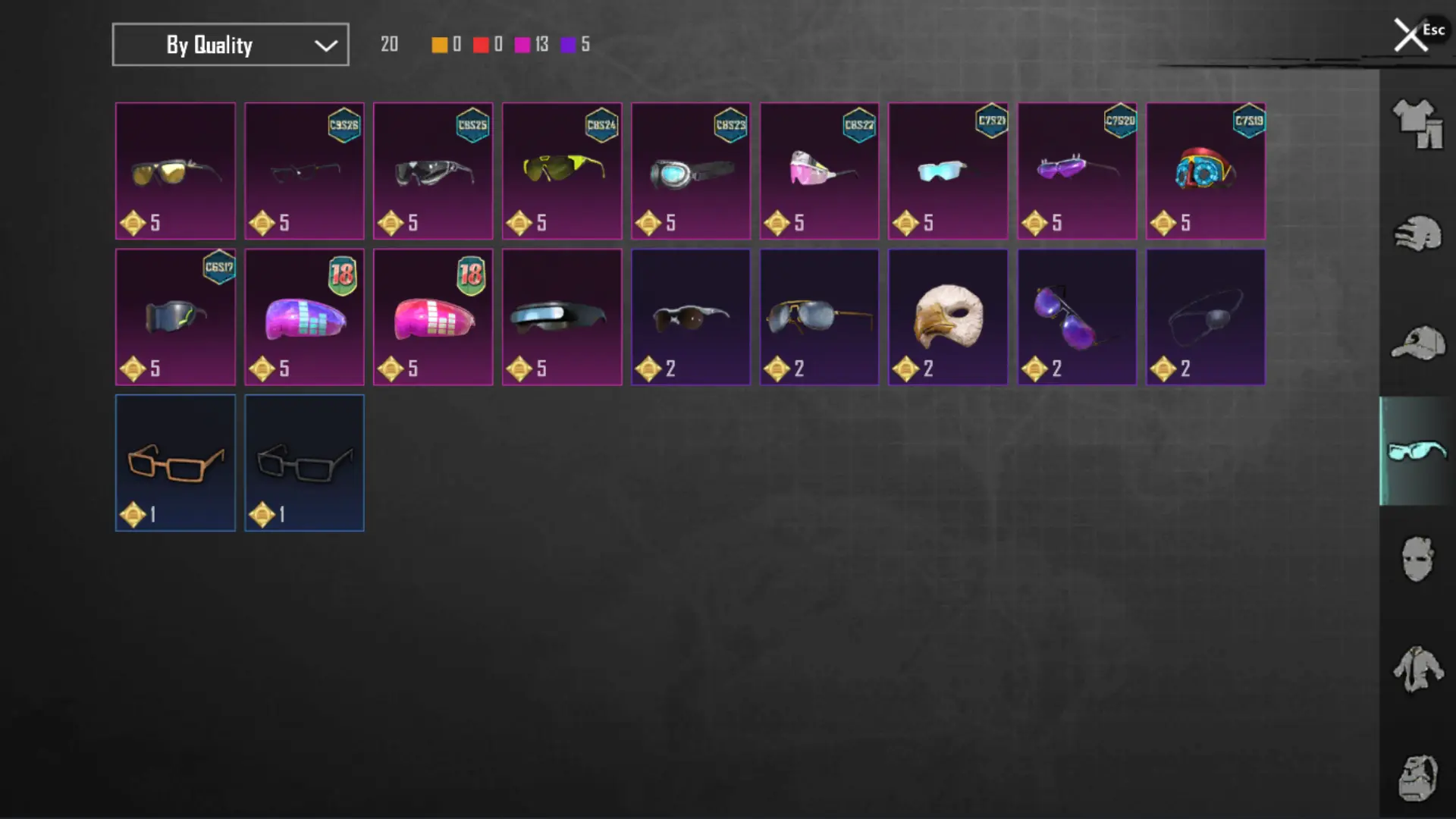Viewport: 1456px width, 819px height.
Task: Select the black-framed square glasses item
Action: 304,463
